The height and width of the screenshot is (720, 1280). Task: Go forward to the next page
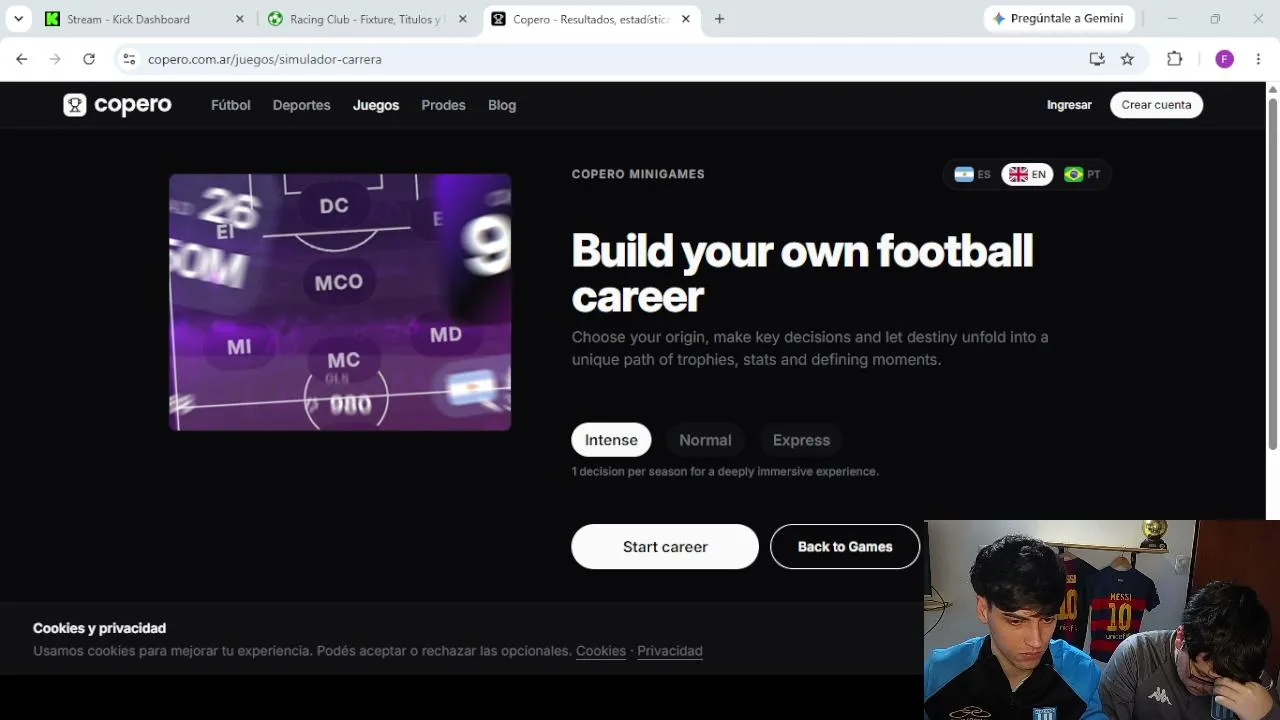click(55, 59)
